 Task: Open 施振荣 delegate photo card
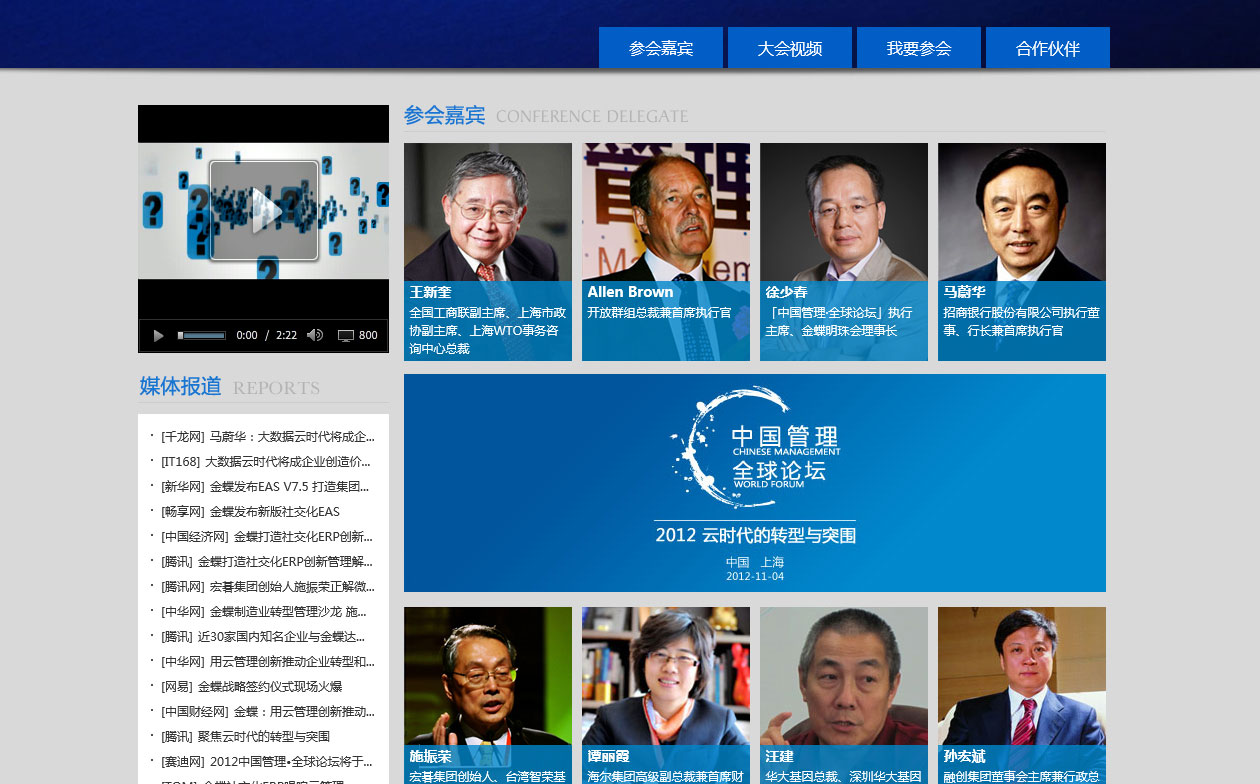click(488, 695)
